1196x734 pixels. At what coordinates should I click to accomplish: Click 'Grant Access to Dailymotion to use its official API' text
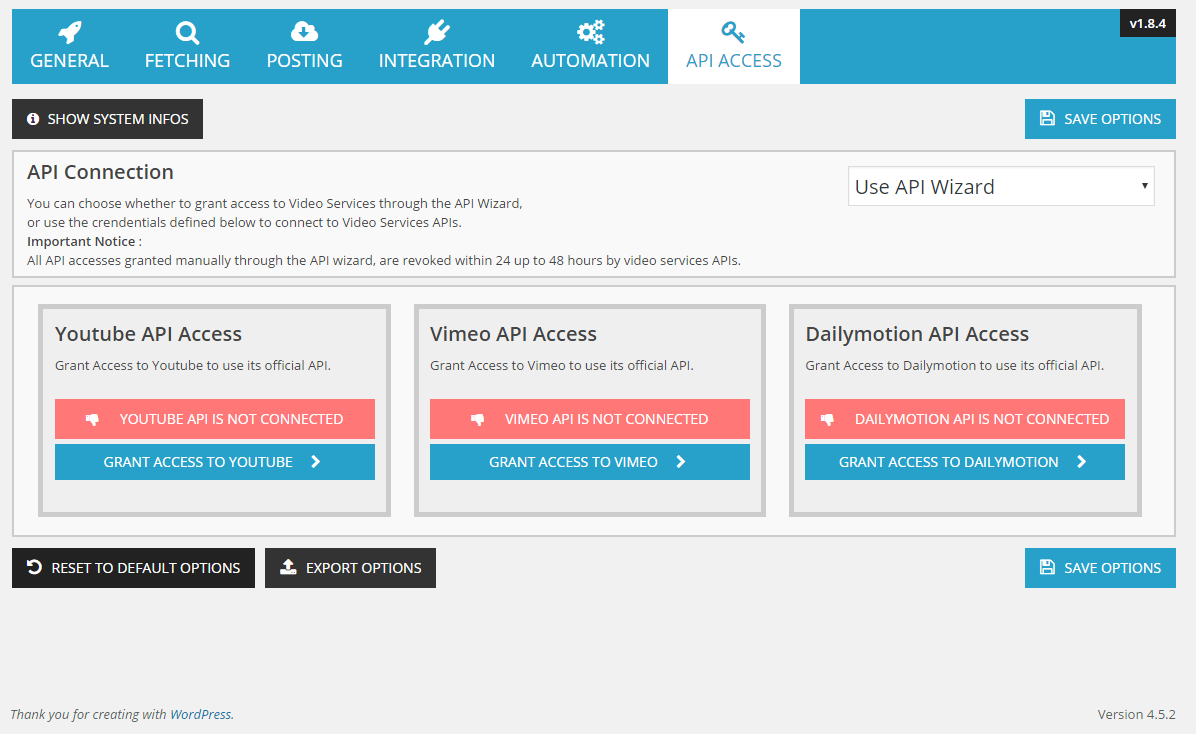(x=954, y=365)
